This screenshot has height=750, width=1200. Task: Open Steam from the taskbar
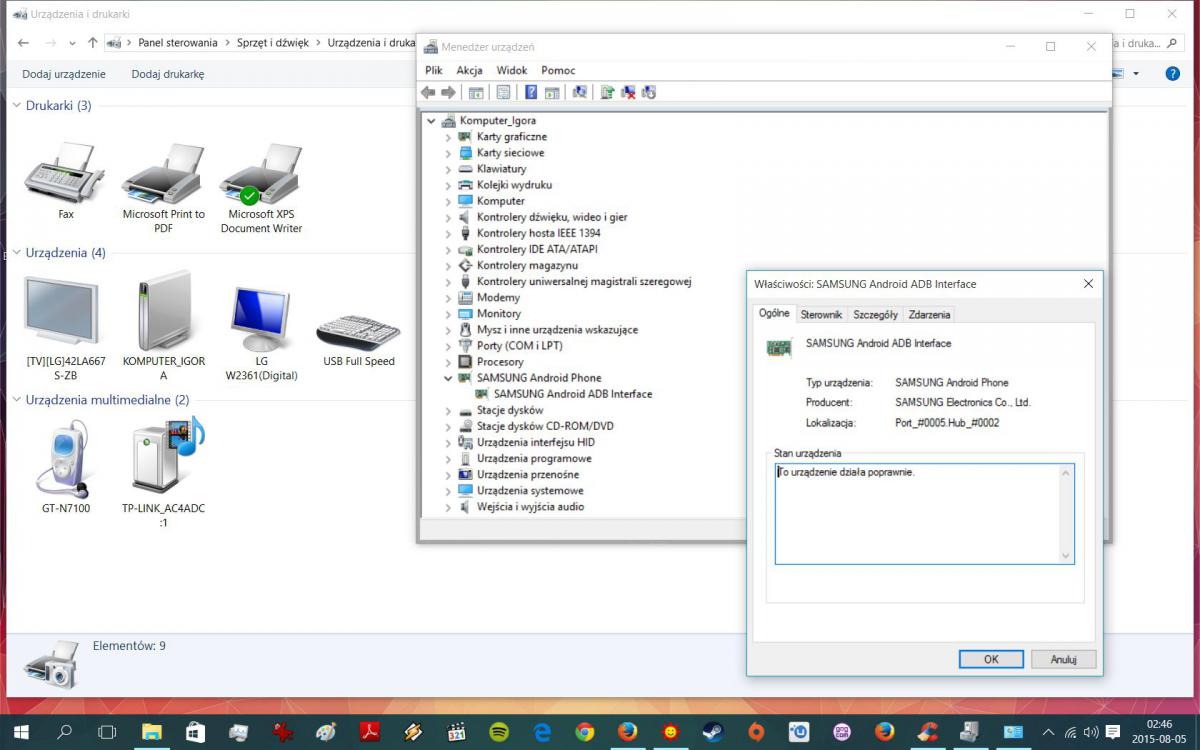point(713,732)
